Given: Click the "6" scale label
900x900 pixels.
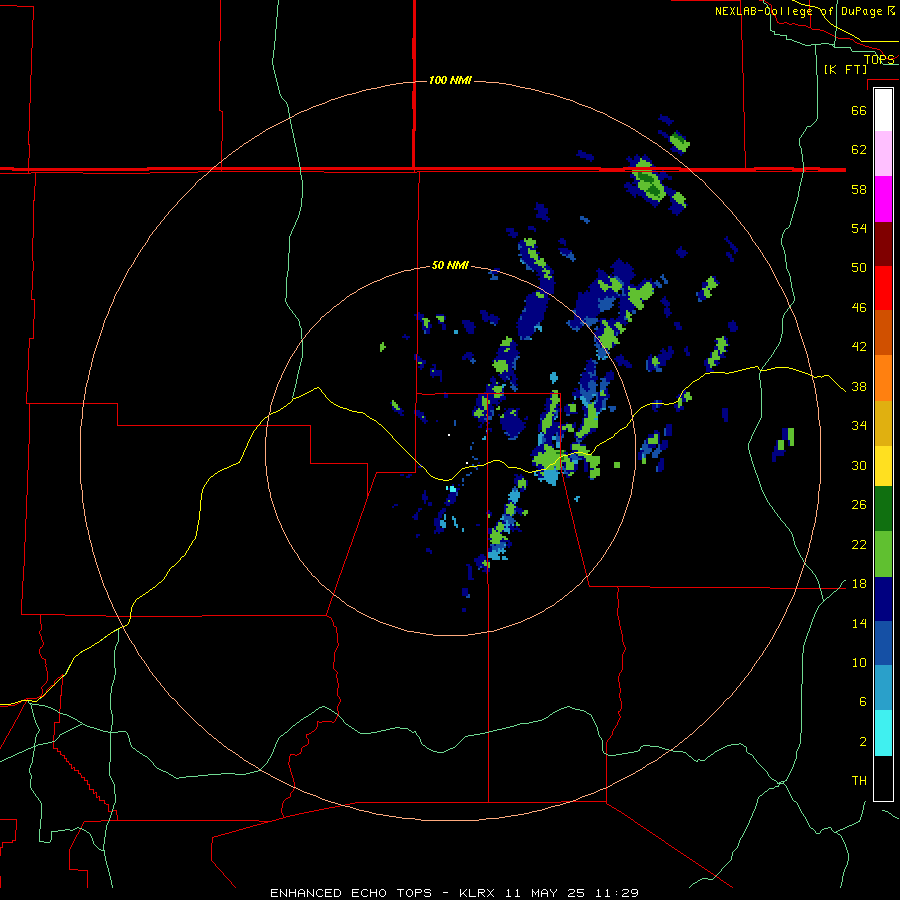Looking at the screenshot, I should 862,701.
